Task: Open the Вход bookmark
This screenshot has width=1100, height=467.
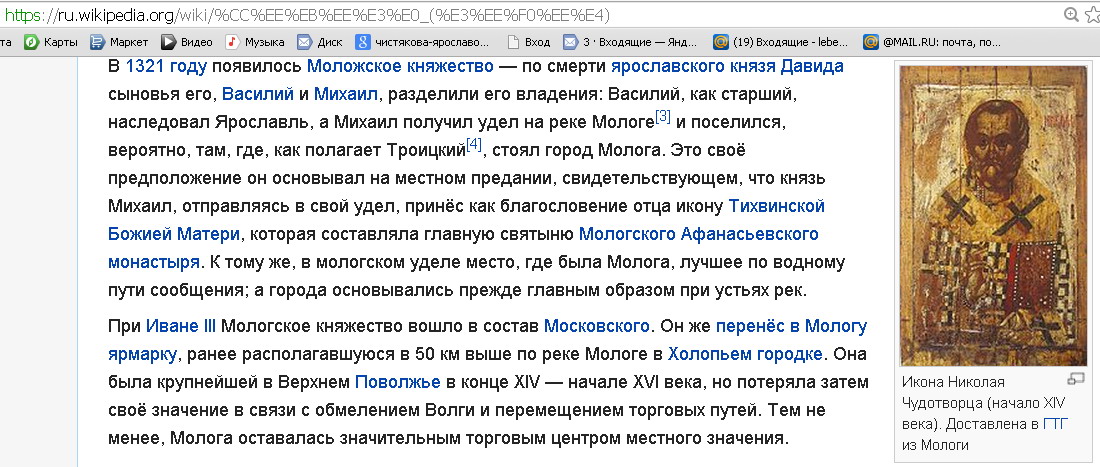Action: coord(529,43)
